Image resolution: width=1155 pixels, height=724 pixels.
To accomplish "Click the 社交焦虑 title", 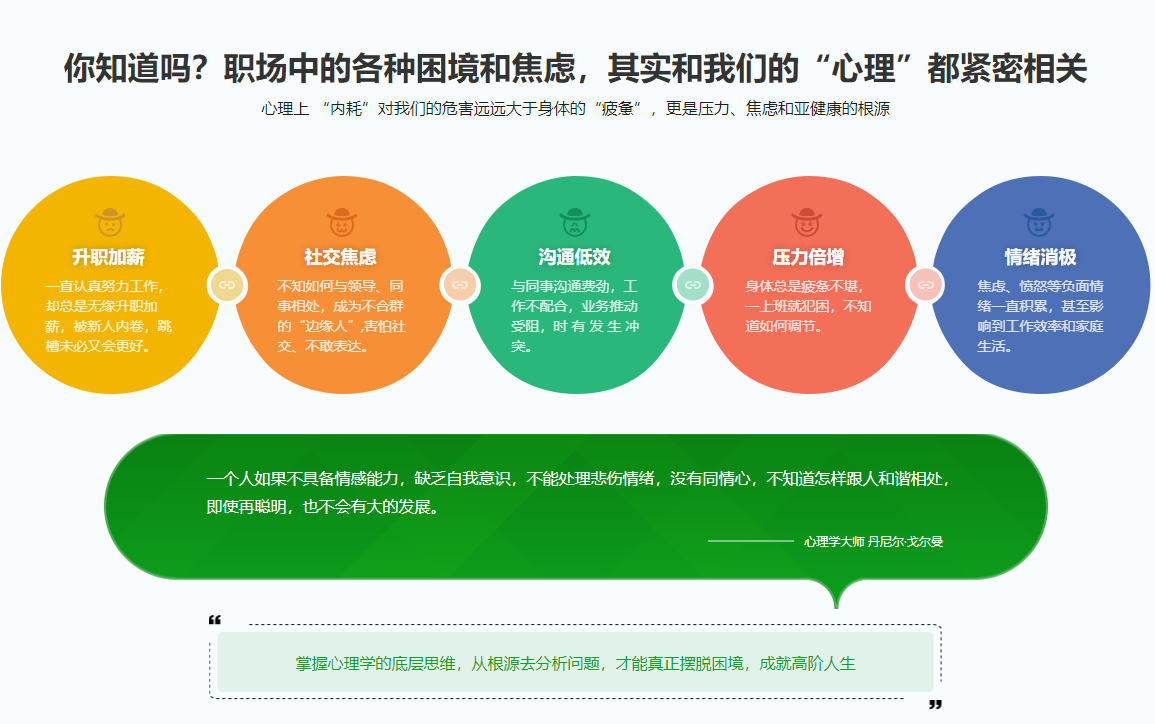I will pos(341,257).
